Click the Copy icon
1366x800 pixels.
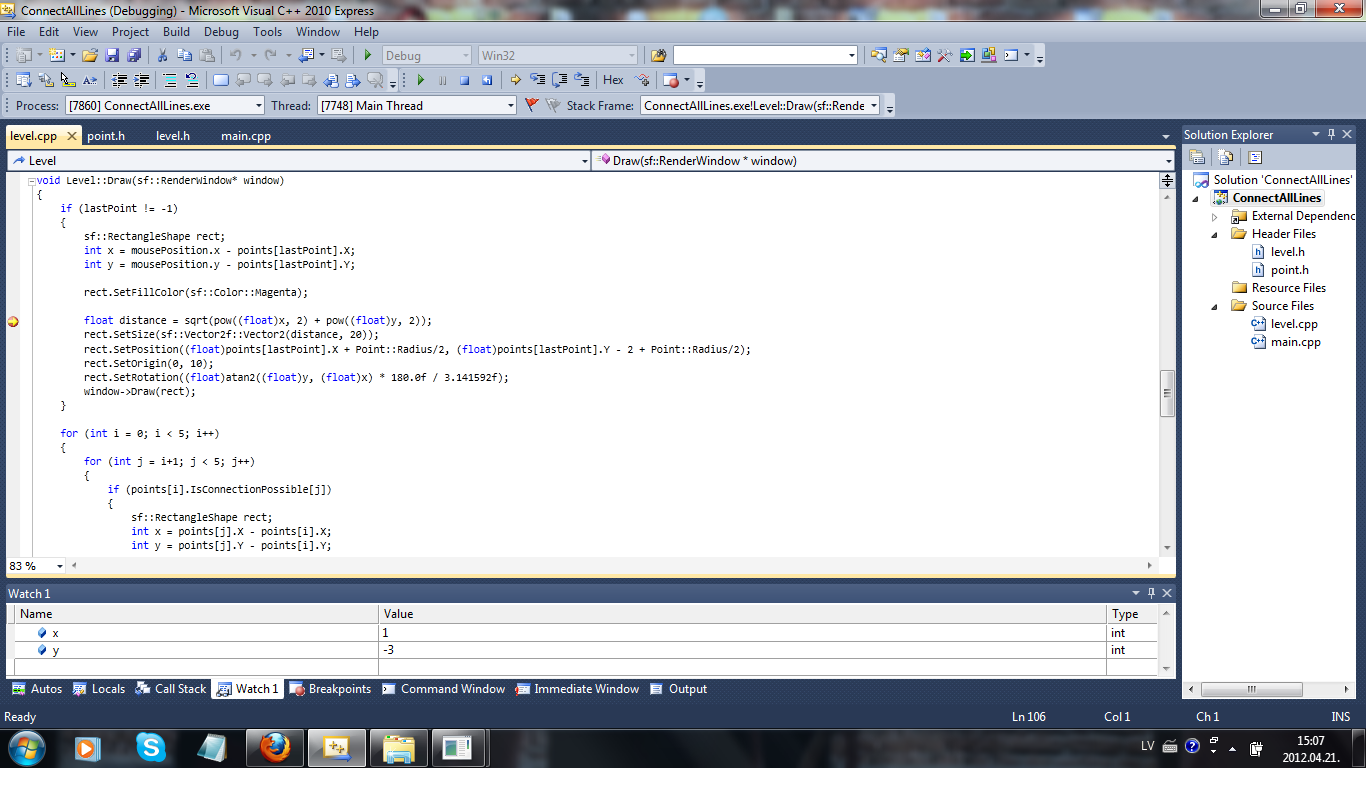click(x=184, y=55)
